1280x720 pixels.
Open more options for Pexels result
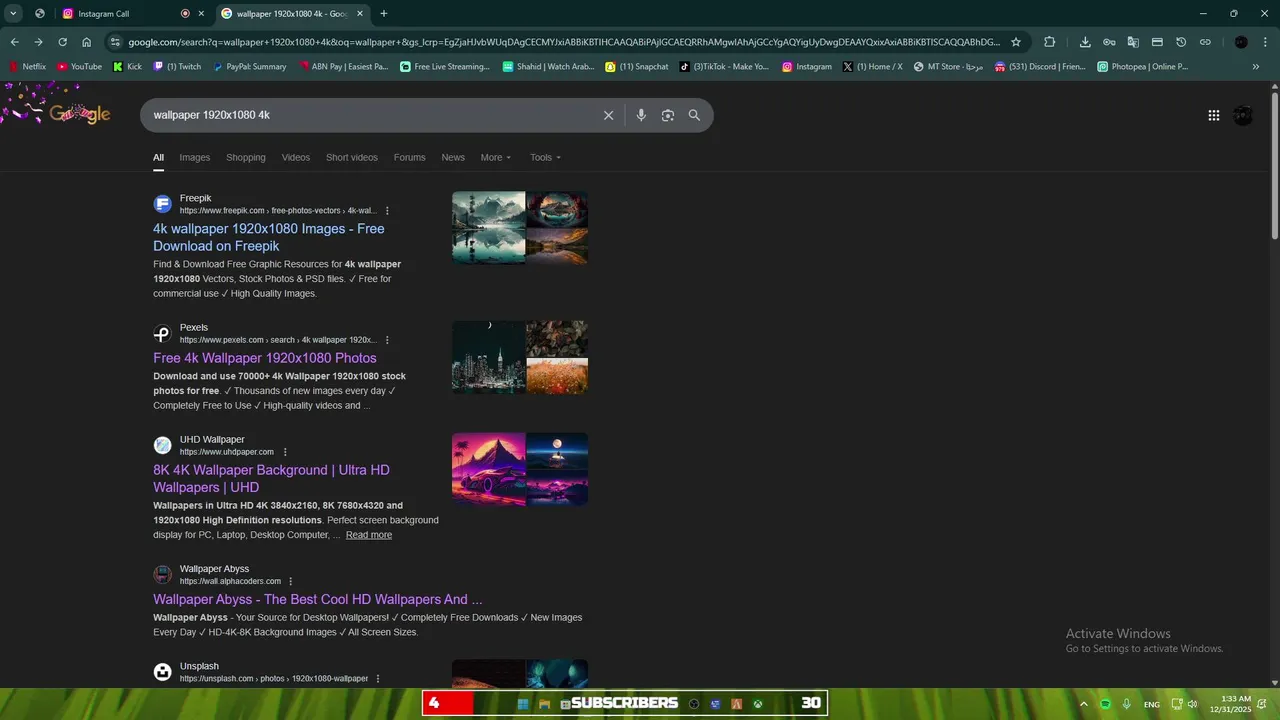tap(387, 340)
